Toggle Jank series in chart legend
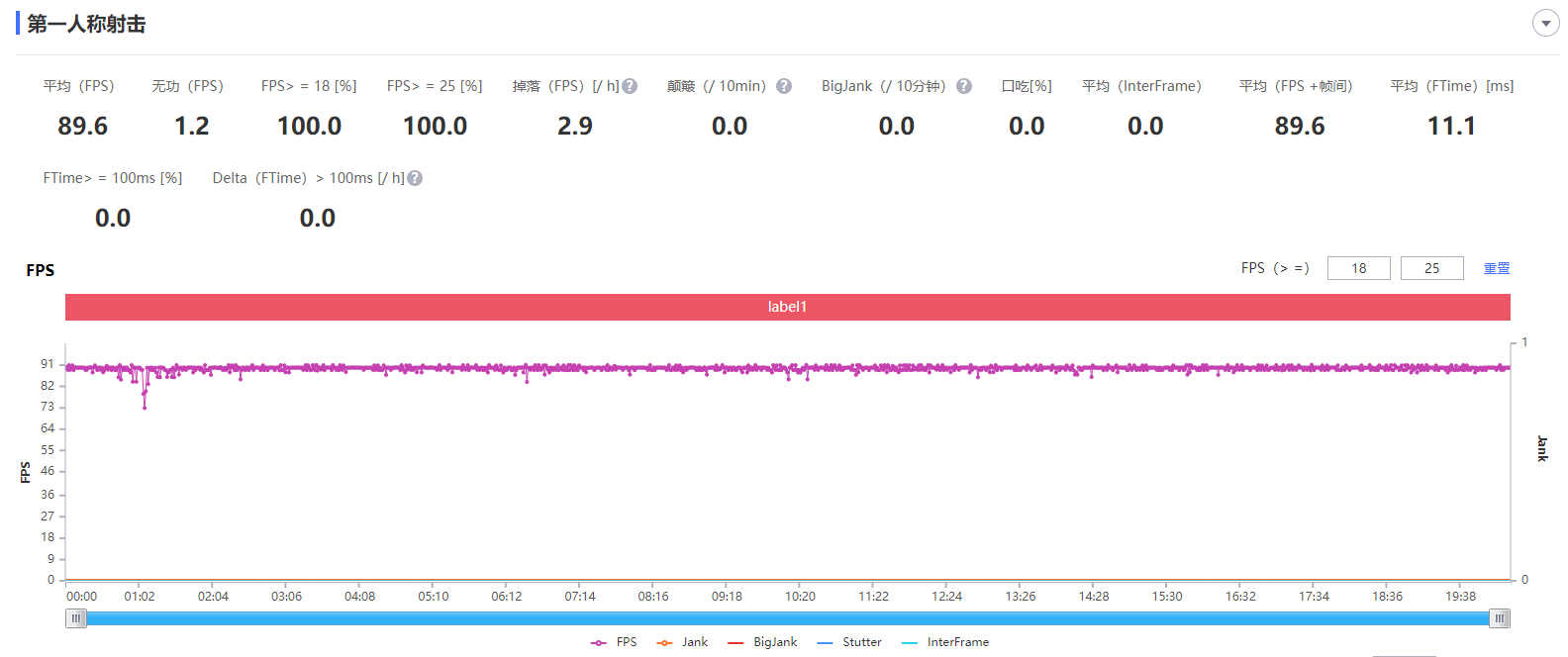 click(x=682, y=642)
